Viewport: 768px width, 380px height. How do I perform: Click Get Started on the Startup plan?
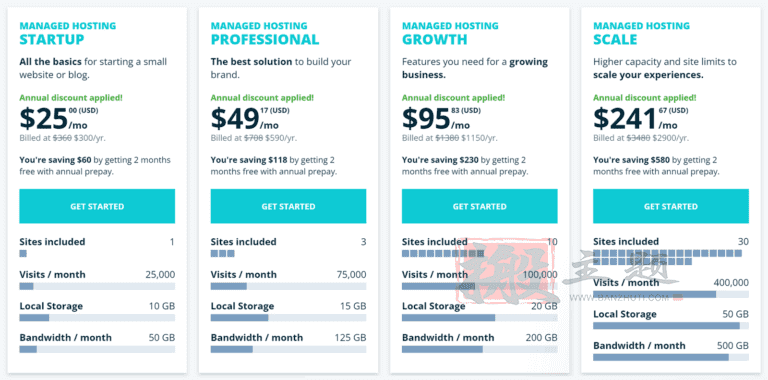tap(97, 206)
